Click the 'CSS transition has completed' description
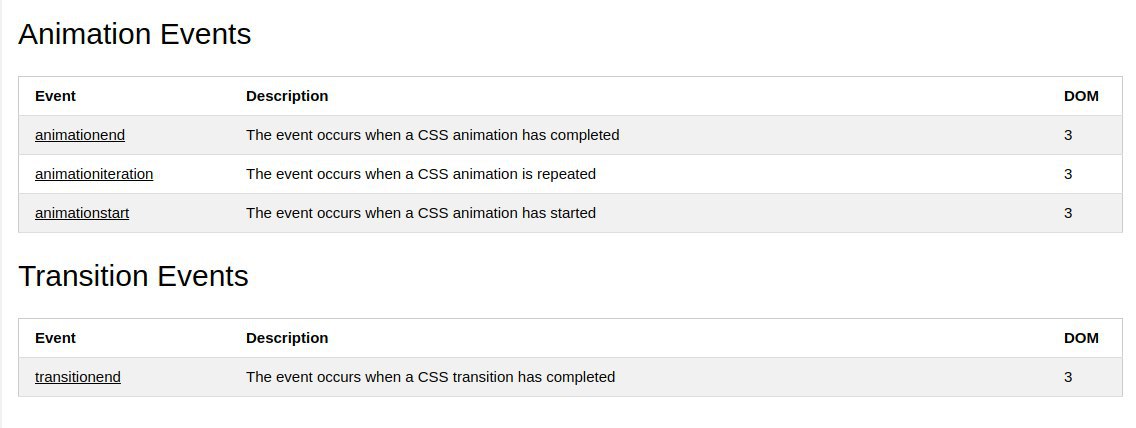The image size is (1136, 428). point(430,377)
